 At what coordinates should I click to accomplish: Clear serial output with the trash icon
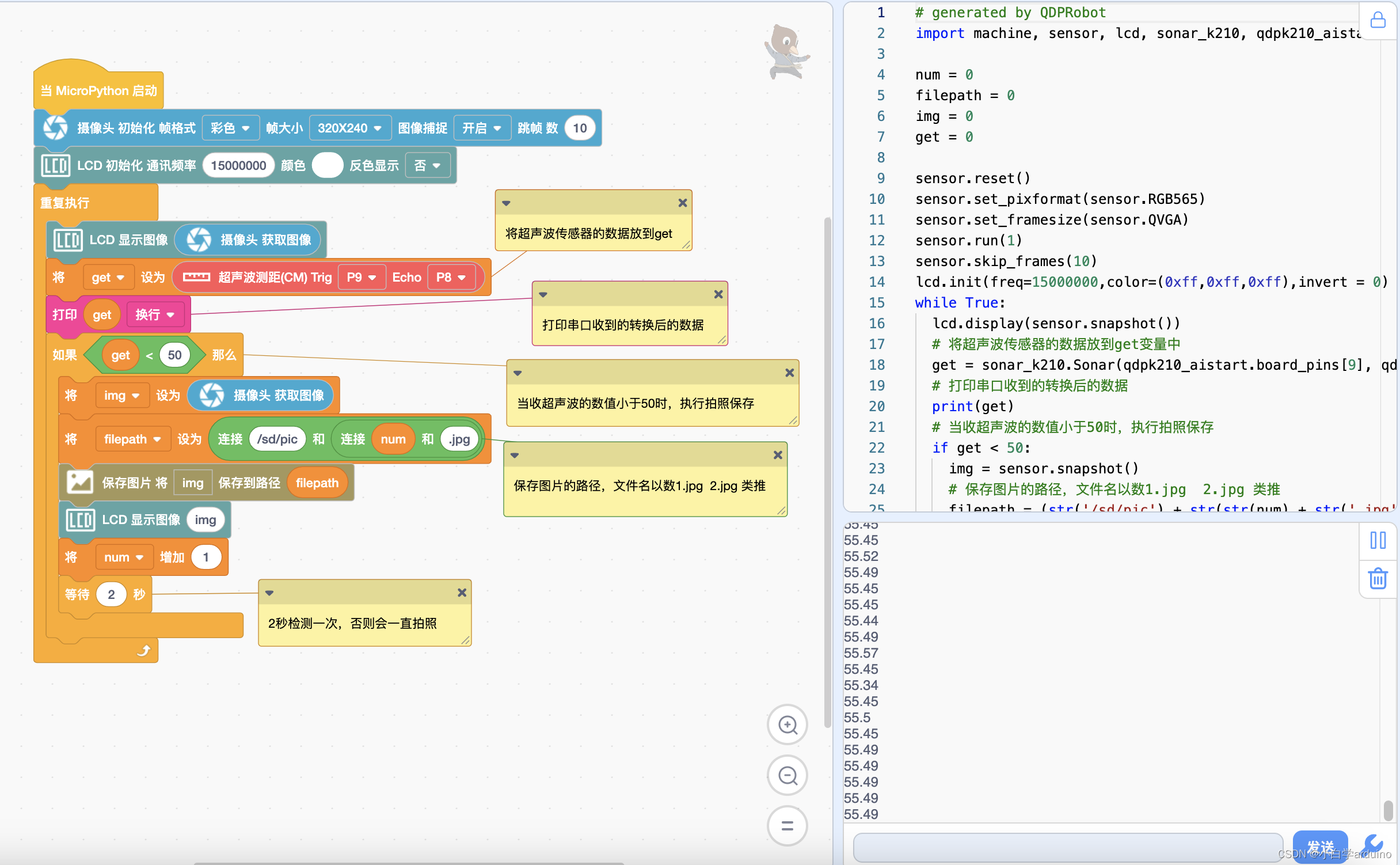click(1378, 579)
